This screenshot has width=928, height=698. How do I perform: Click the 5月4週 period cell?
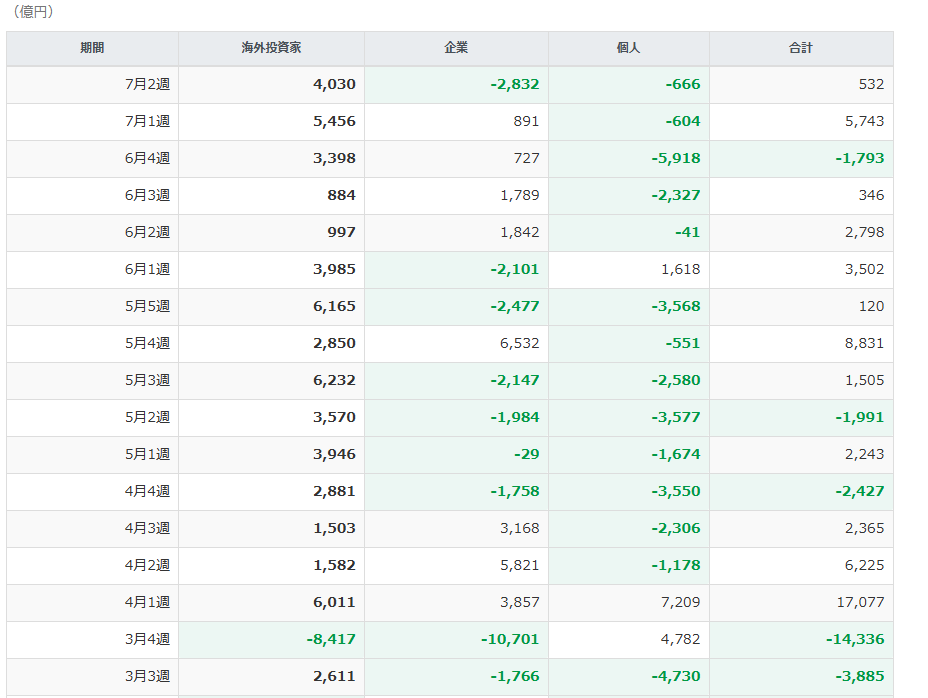(x=92, y=343)
